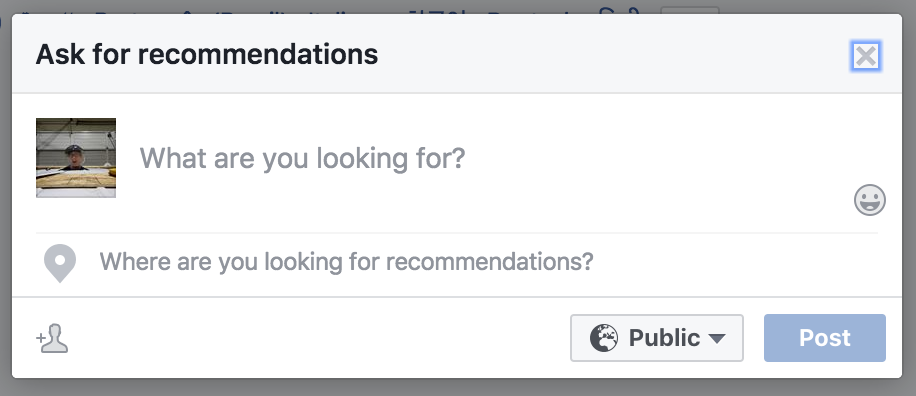Viewport: 916px width, 396px height.
Task: Click the globe icon in the Public selector
Action: click(x=603, y=338)
